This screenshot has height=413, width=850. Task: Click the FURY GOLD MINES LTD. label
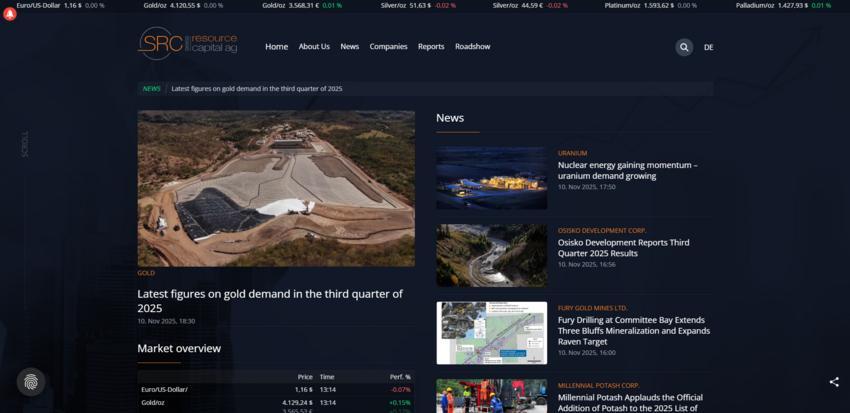click(593, 308)
